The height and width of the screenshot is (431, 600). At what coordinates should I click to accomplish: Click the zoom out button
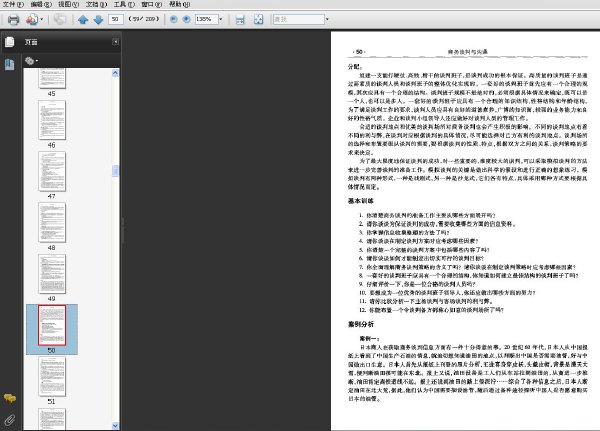point(173,19)
